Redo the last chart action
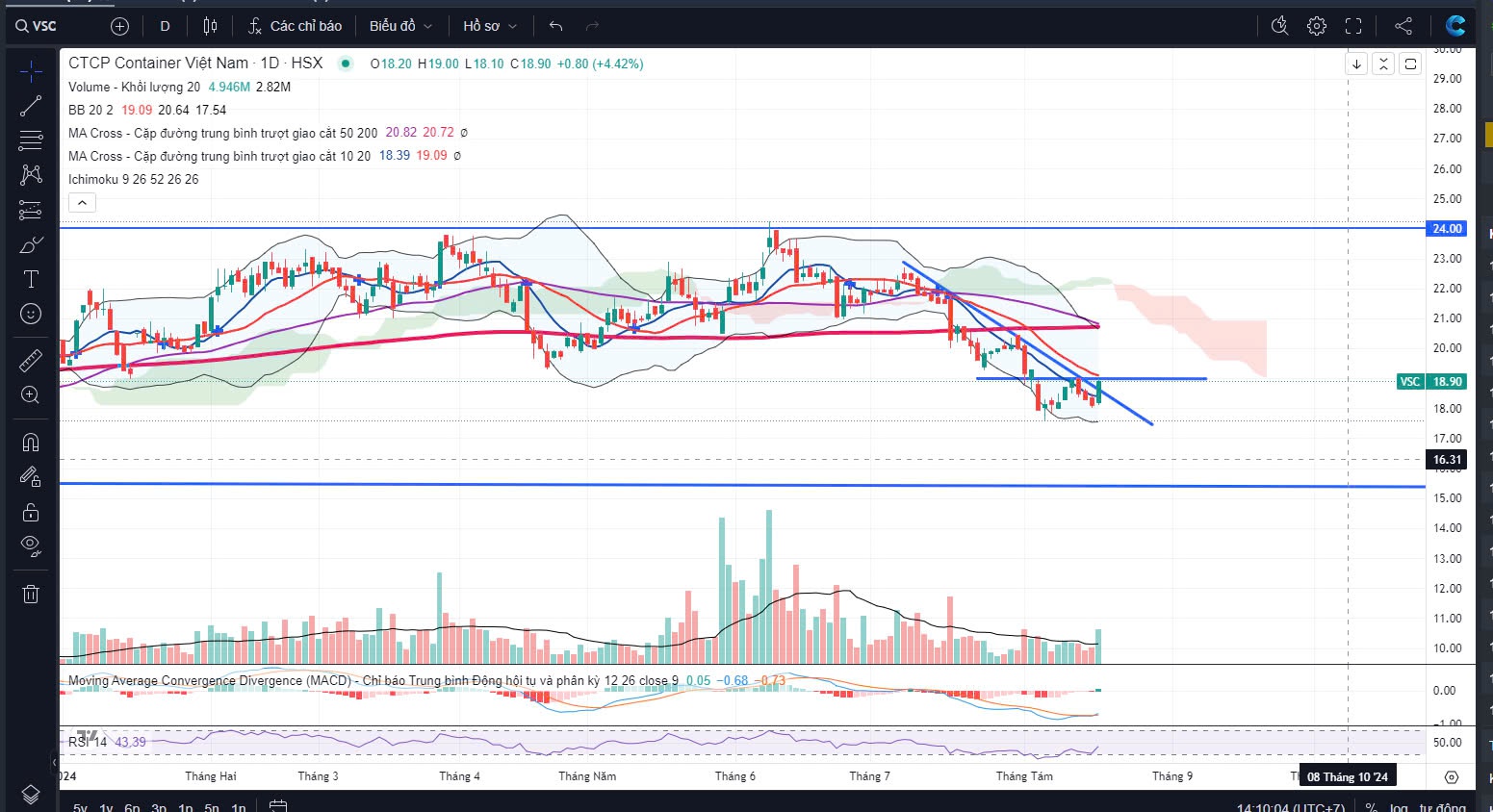 592,26
